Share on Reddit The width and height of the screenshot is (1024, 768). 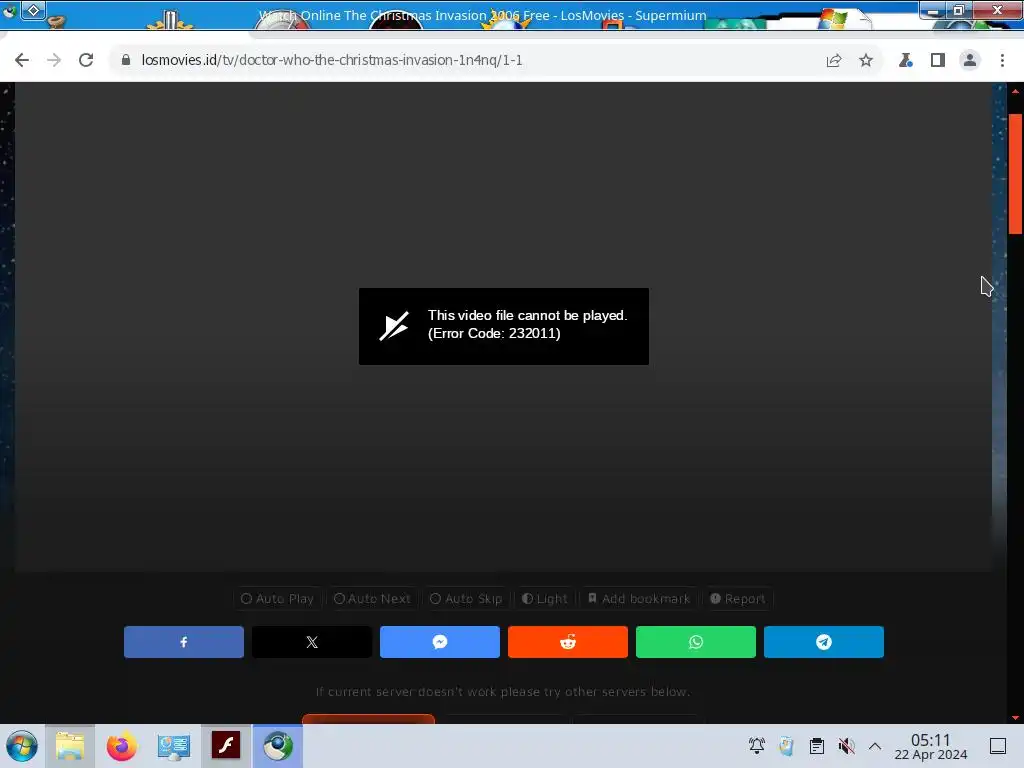568,642
